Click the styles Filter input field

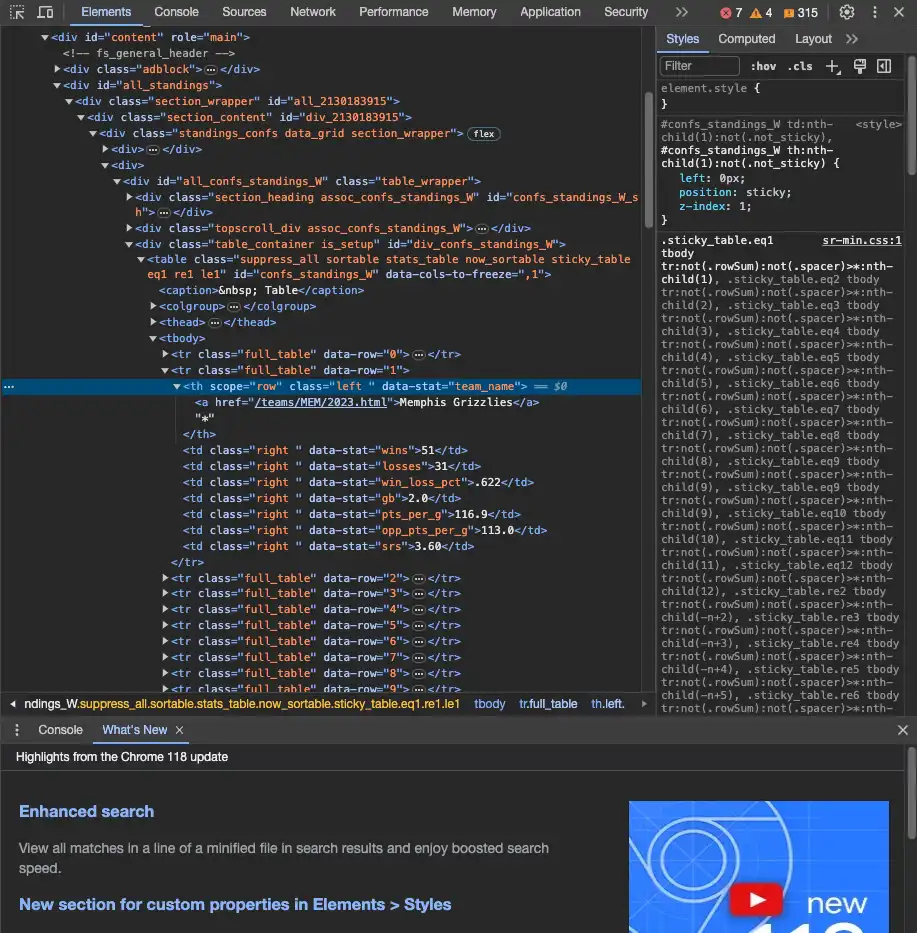click(x=699, y=66)
